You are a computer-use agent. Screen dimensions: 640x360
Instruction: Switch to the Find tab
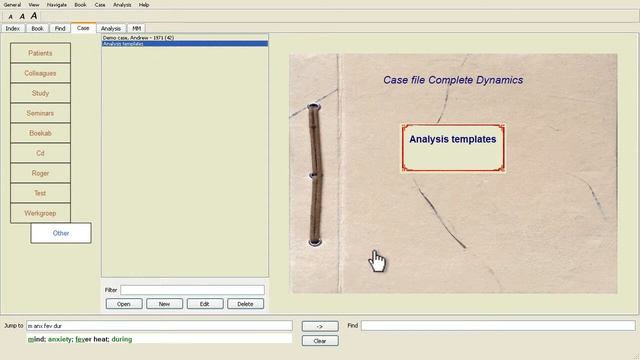pyautogui.click(x=60, y=29)
